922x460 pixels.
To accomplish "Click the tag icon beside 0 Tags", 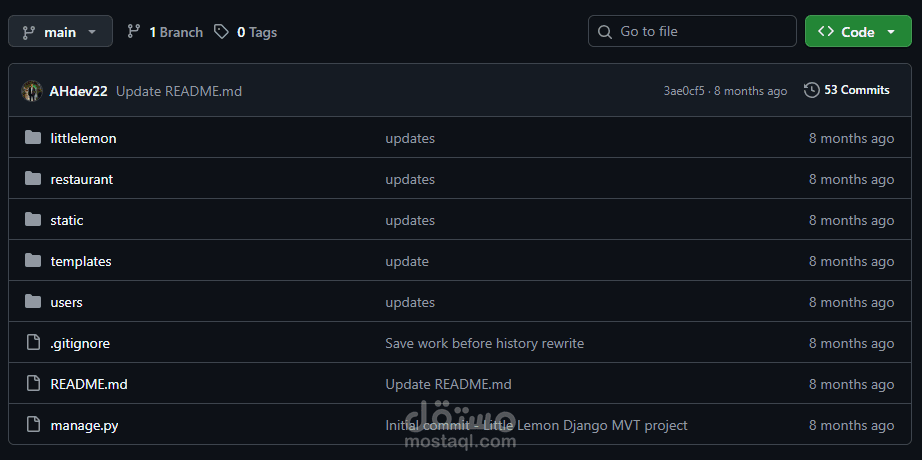I will [x=221, y=32].
